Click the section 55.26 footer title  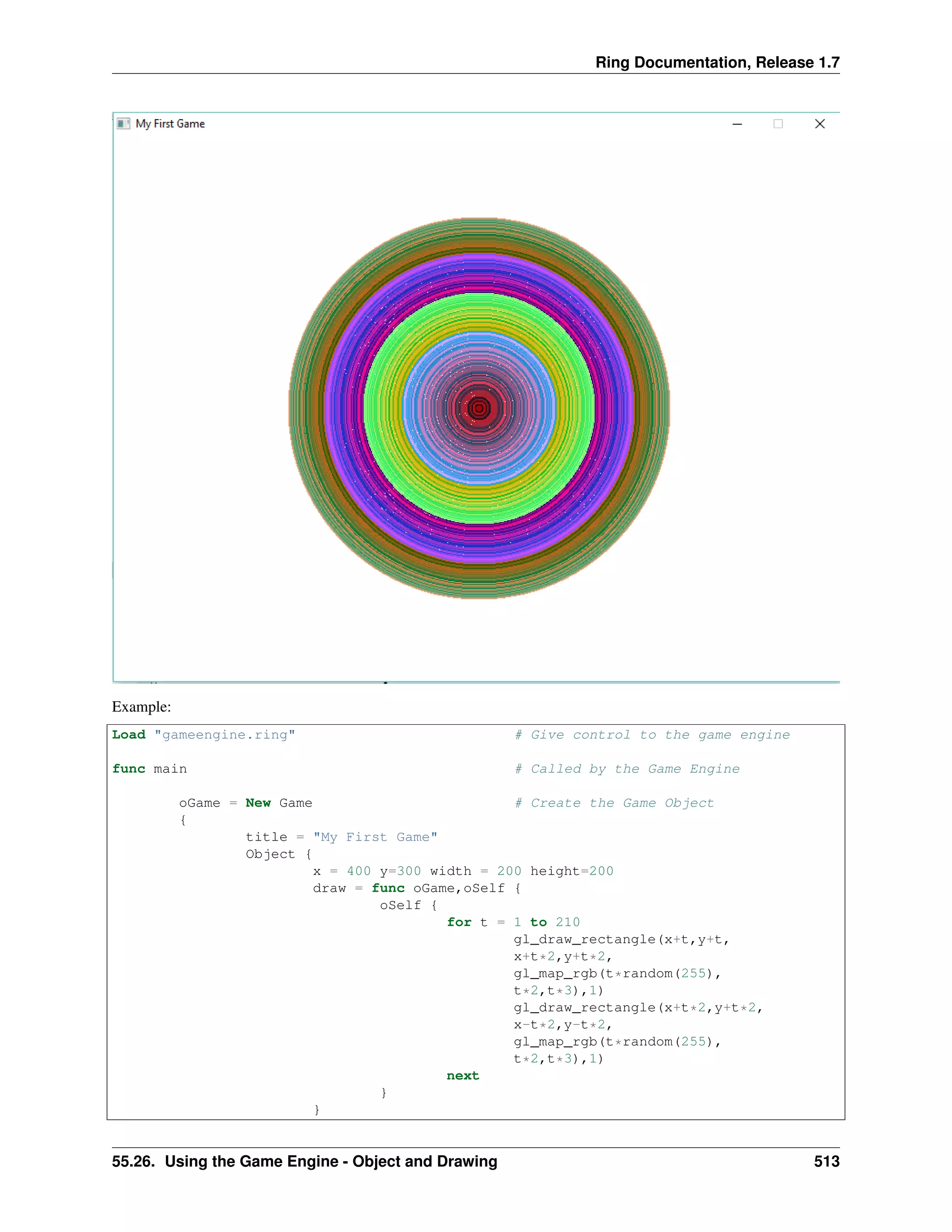(304, 1161)
